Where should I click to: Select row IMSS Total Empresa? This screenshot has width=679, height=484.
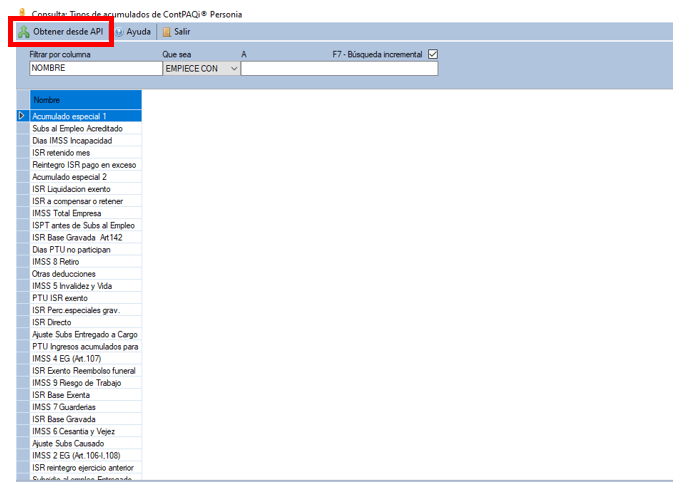click(x=86, y=213)
